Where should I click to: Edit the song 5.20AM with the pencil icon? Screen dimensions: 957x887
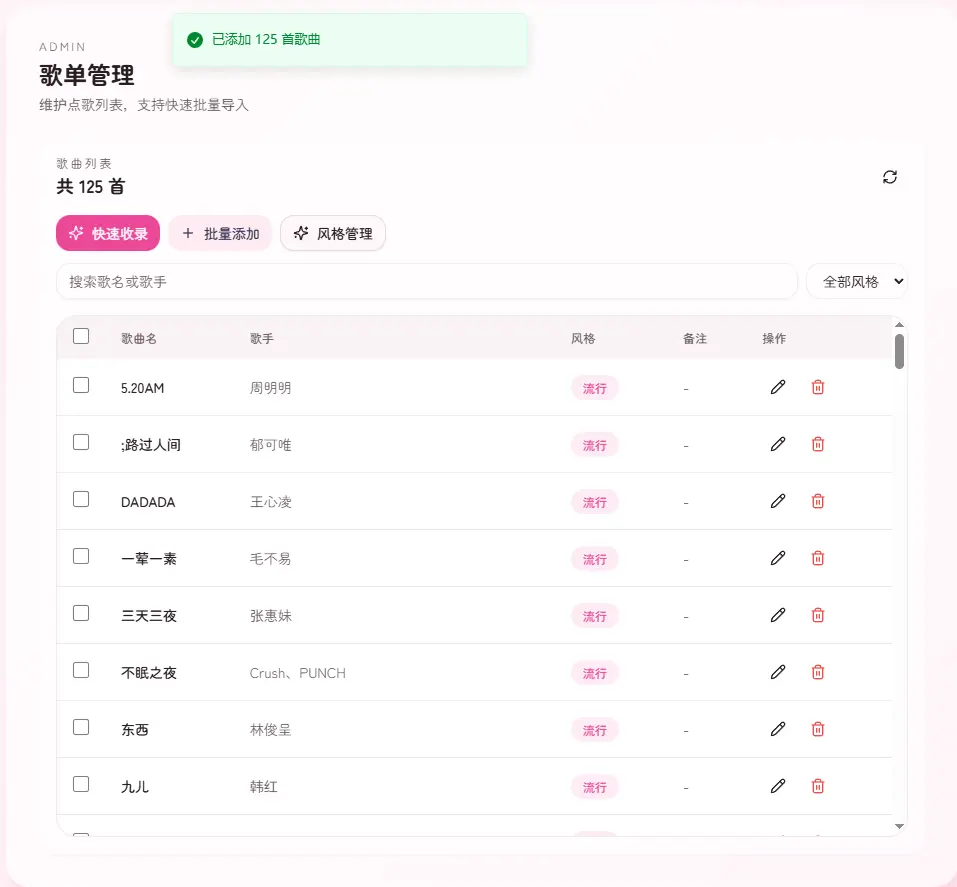point(777,387)
